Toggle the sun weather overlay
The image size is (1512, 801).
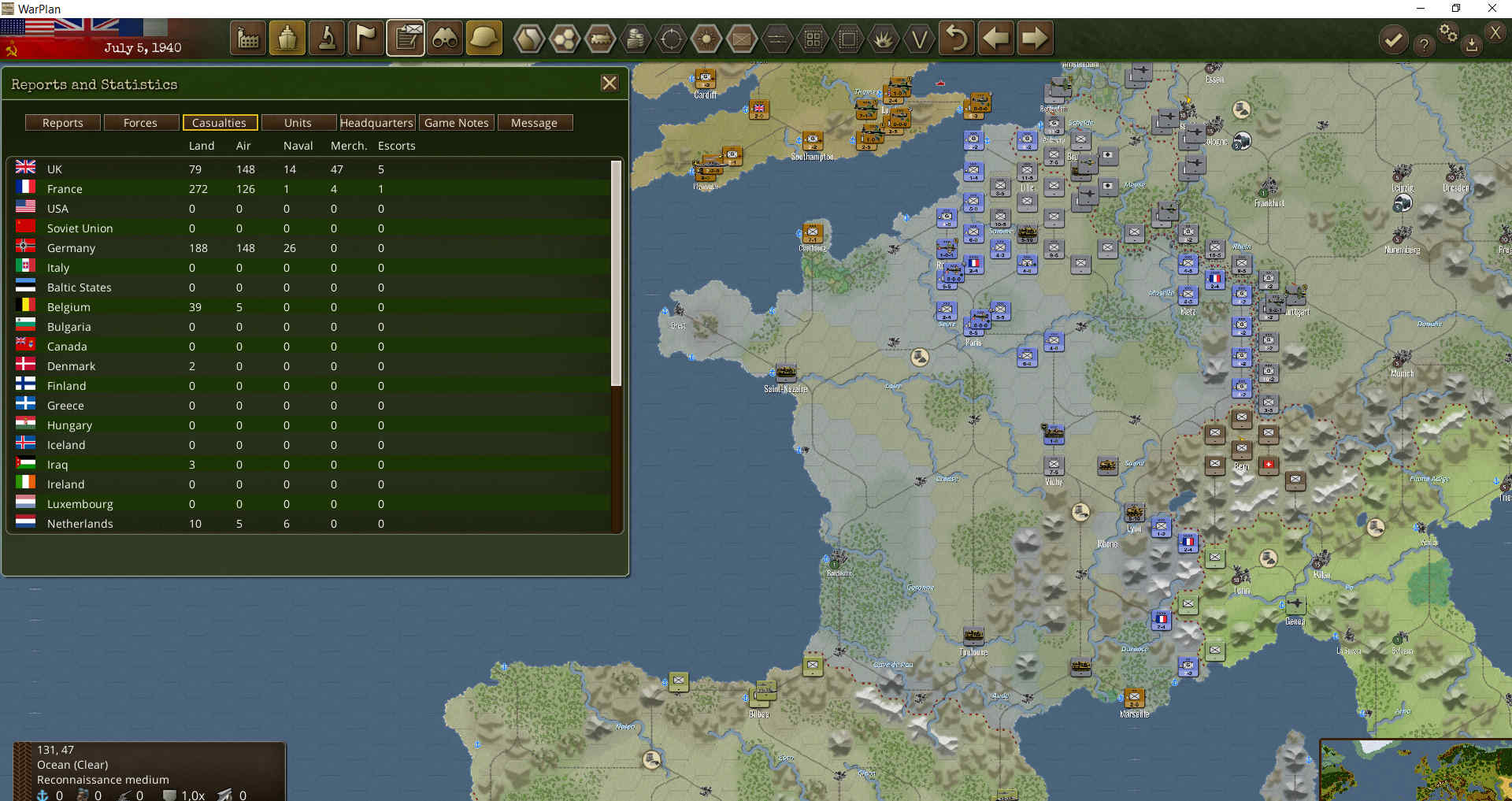click(x=706, y=38)
